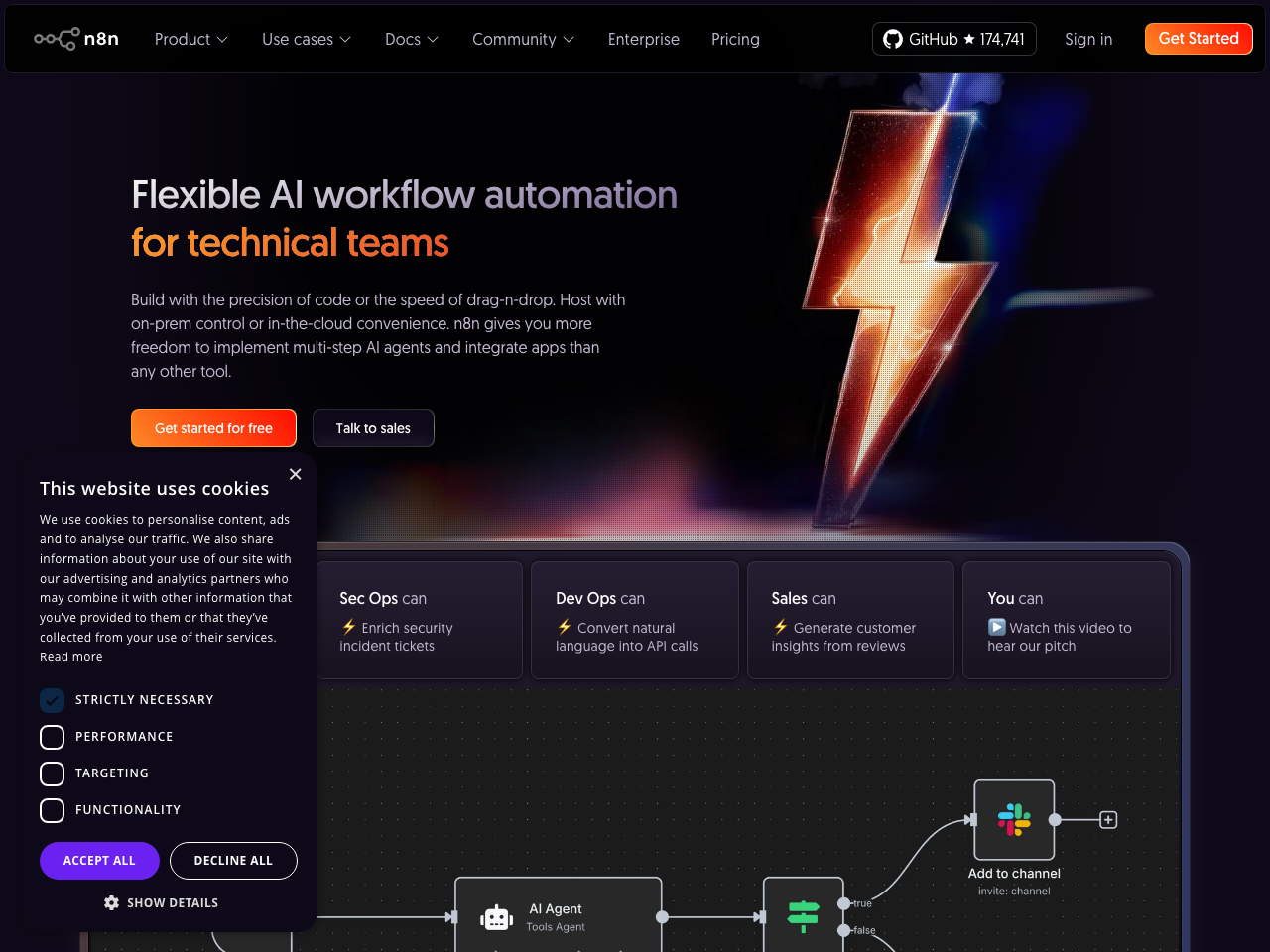
Task: Expand the Community dropdown menu
Action: point(523,39)
